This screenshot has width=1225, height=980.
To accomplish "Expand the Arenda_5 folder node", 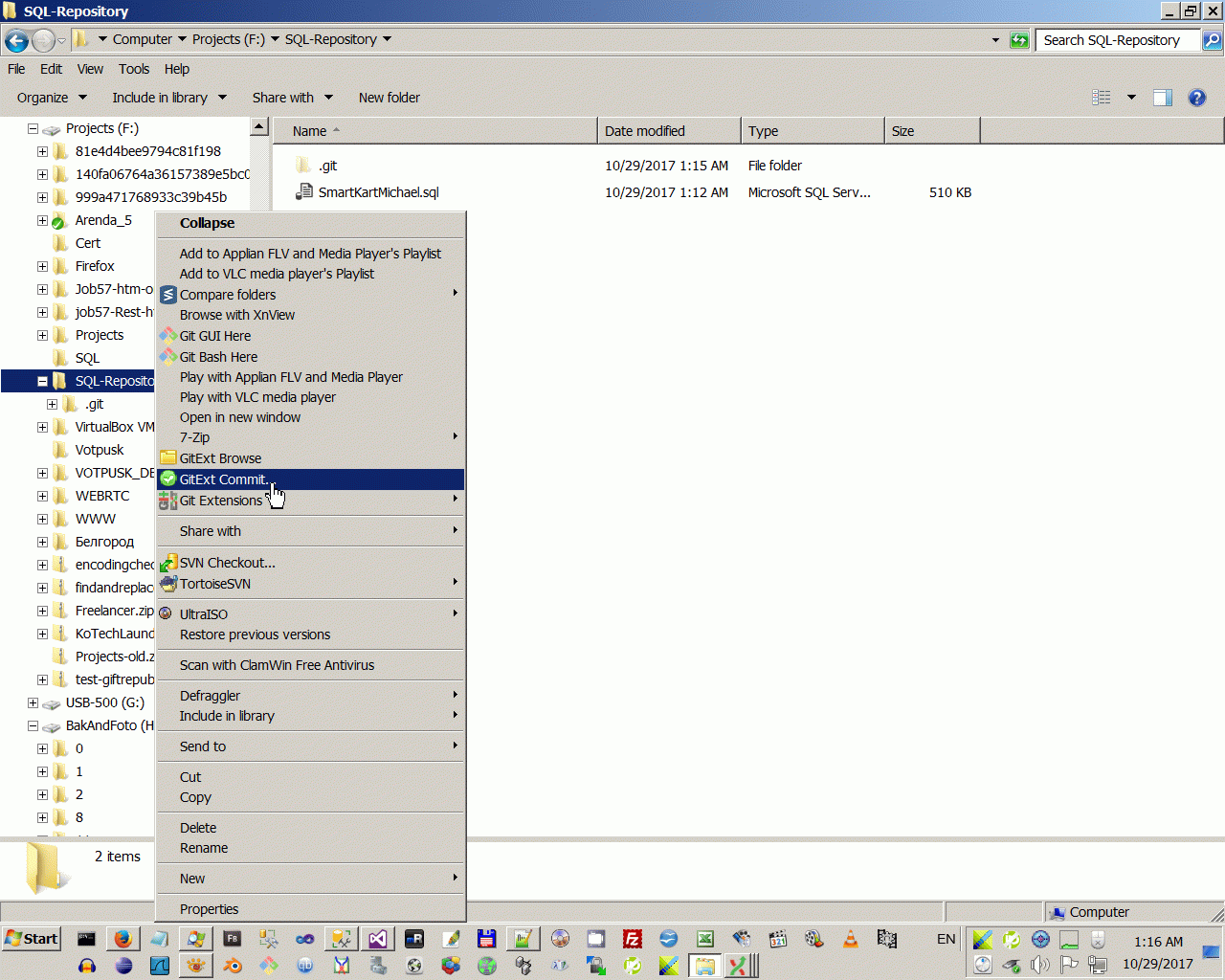I will (42, 220).
